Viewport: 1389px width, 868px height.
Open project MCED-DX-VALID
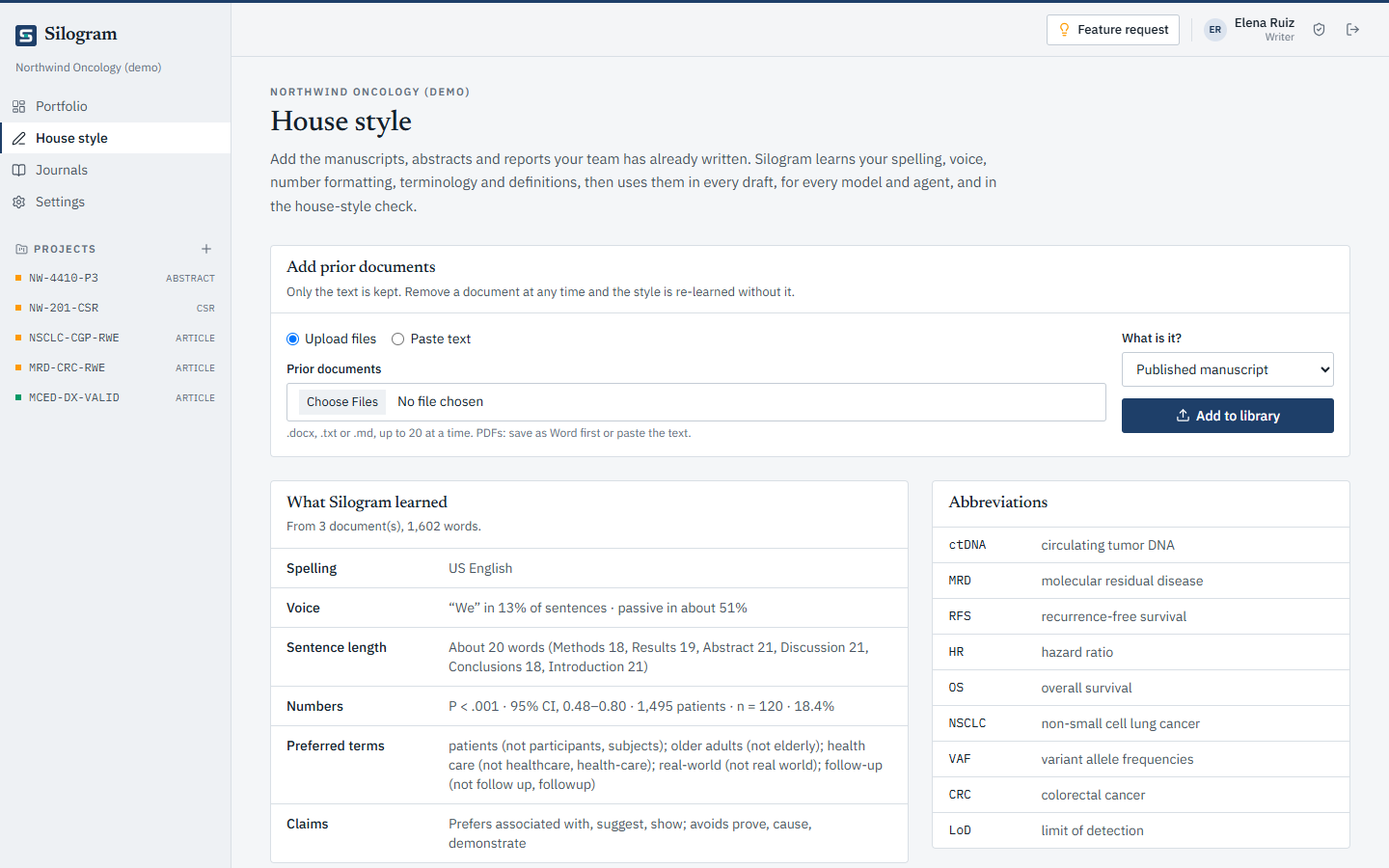coord(116,397)
